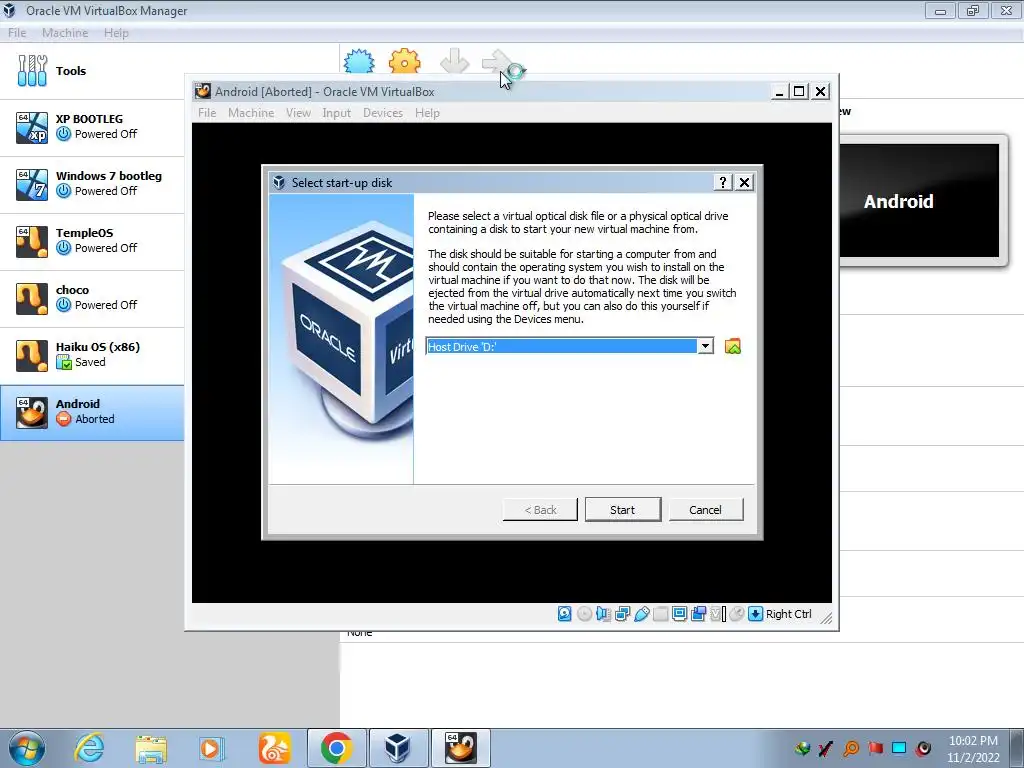Open the optical disk file chooser folder icon
Viewport: 1024px width, 768px height.
[733, 346]
